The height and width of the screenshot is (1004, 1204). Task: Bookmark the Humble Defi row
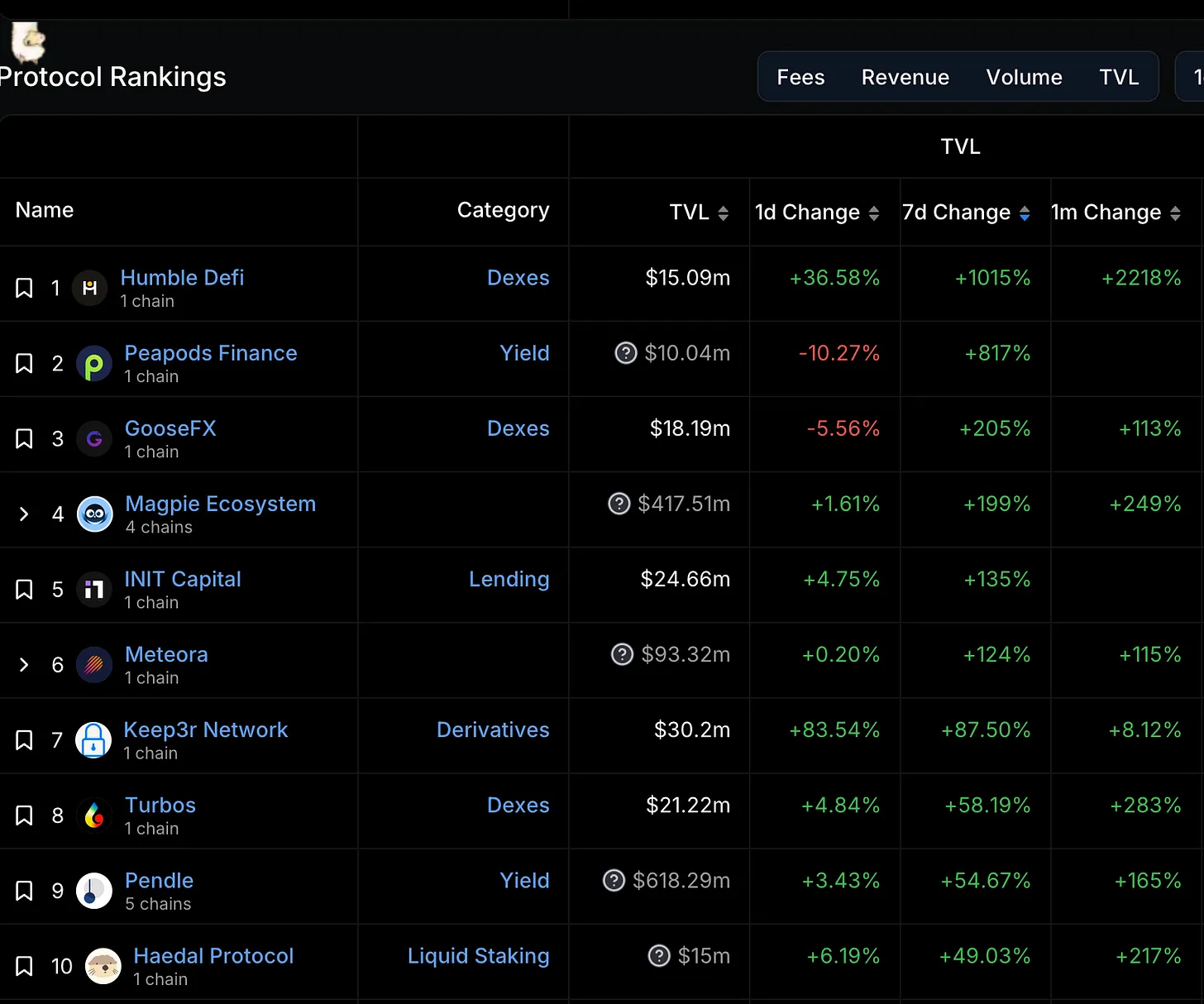(24, 288)
